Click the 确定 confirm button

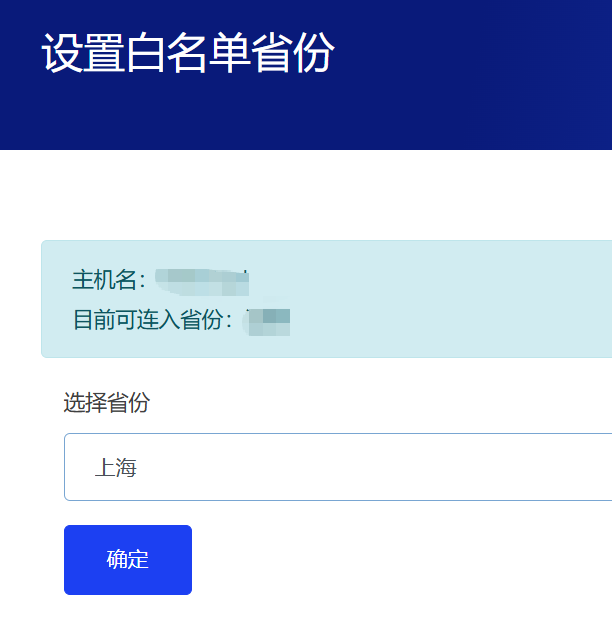click(x=128, y=560)
